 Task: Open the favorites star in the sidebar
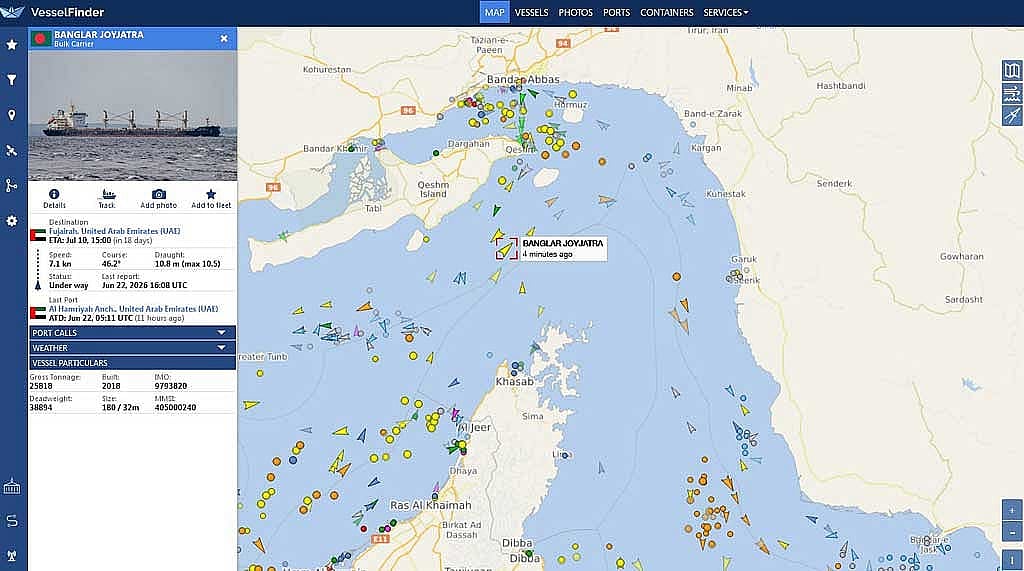12,44
